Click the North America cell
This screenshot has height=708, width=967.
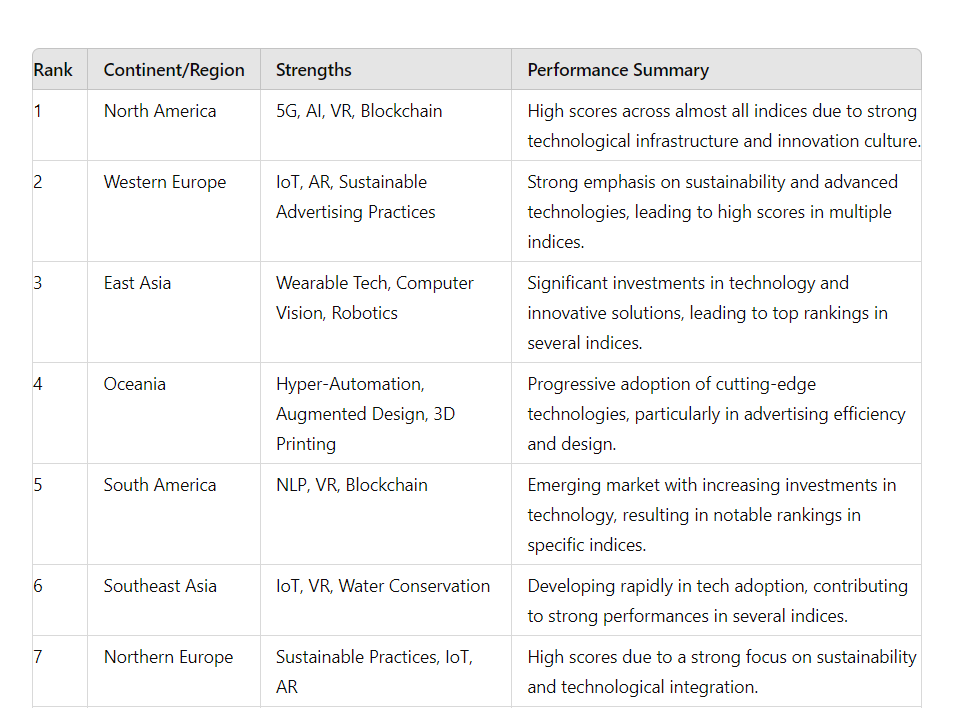pos(174,125)
